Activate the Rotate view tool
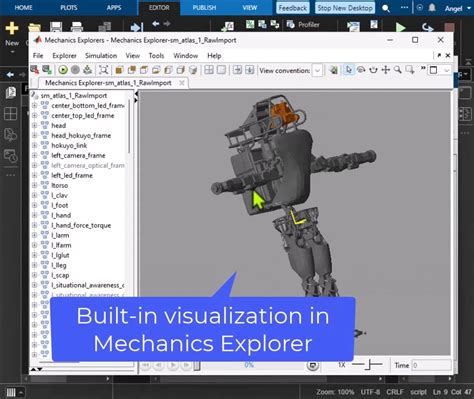The height and width of the screenshot is (399, 474). point(361,70)
